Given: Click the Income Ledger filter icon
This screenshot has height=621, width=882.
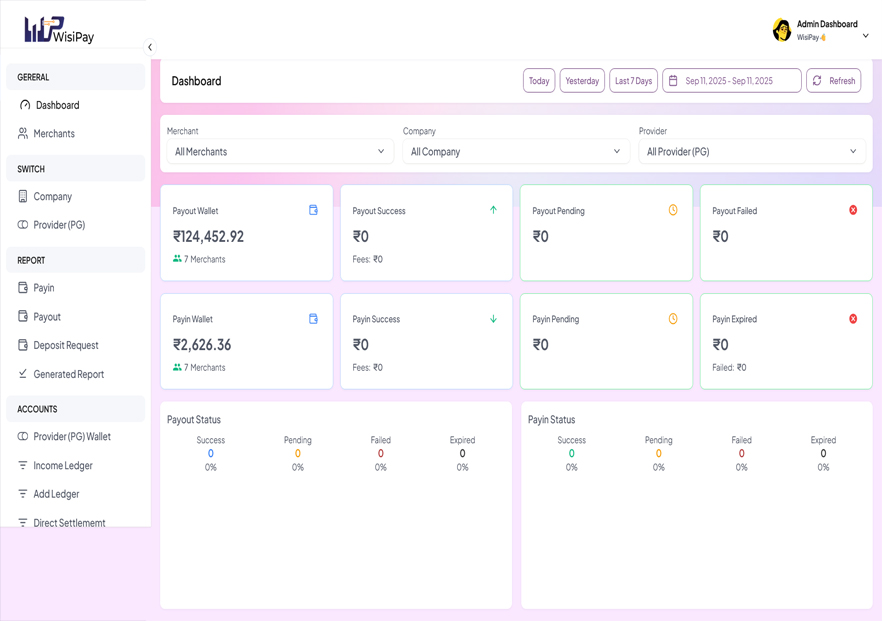Looking at the screenshot, I should [22, 465].
